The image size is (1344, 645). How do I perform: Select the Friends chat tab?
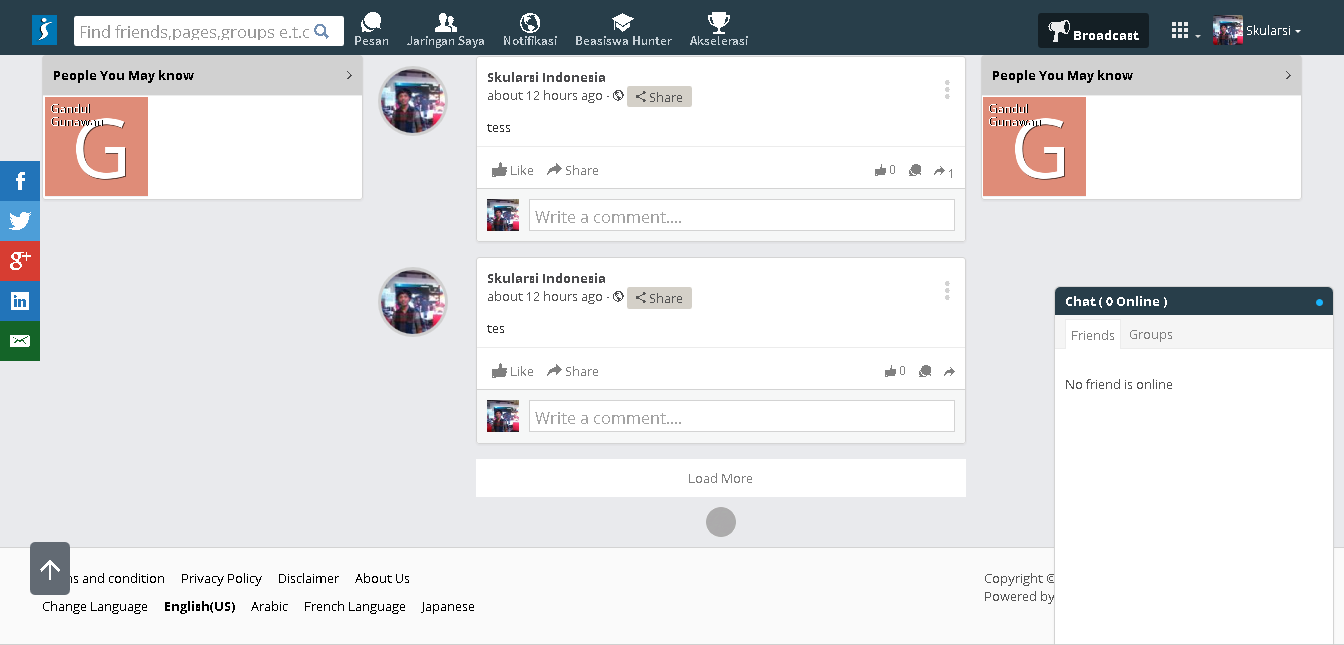(1092, 335)
